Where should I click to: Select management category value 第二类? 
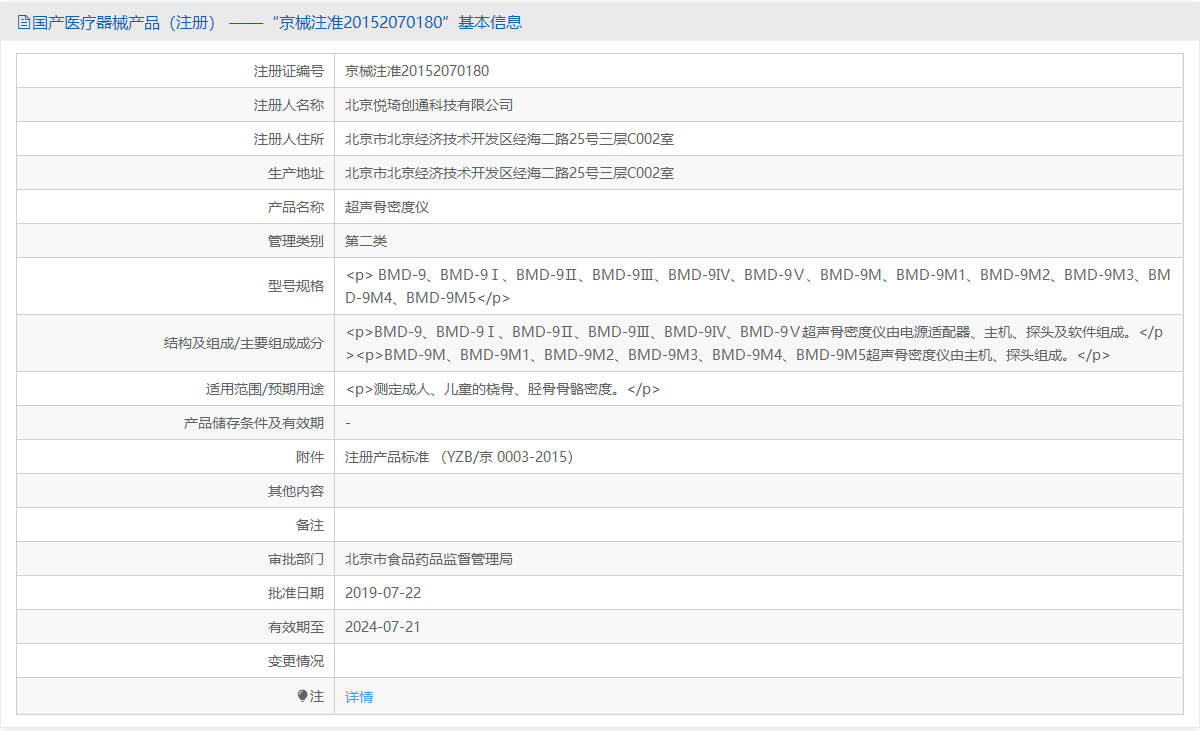tap(366, 241)
